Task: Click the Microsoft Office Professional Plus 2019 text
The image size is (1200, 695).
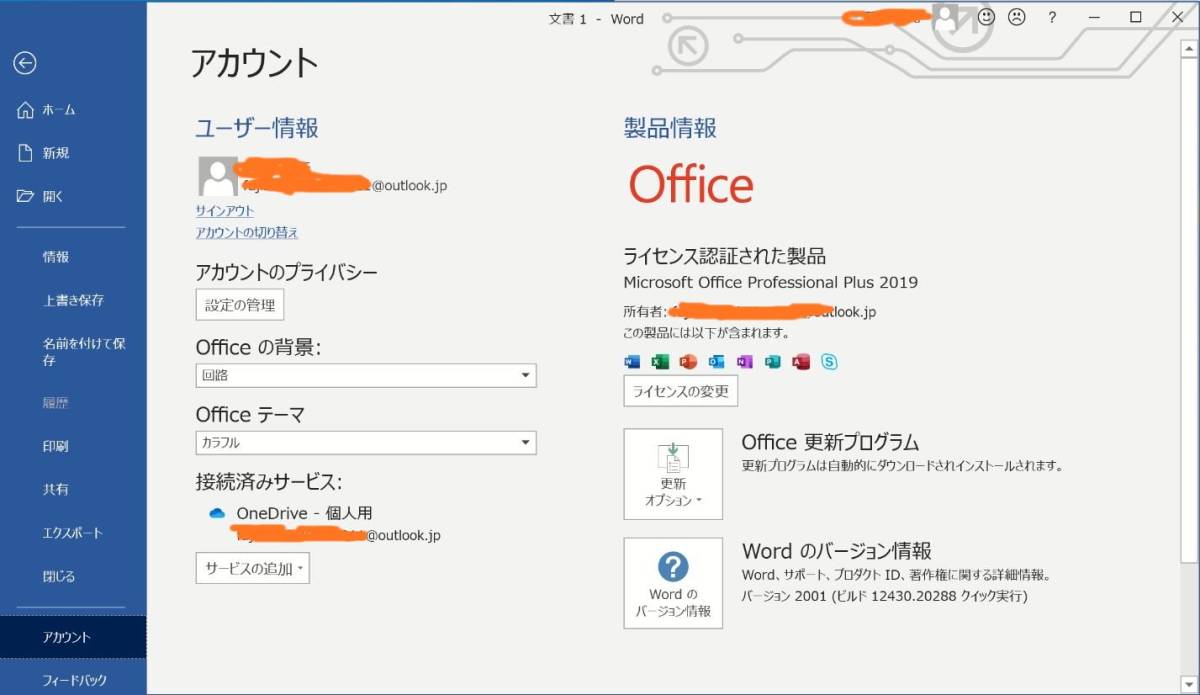Action: tap(771, 283)
